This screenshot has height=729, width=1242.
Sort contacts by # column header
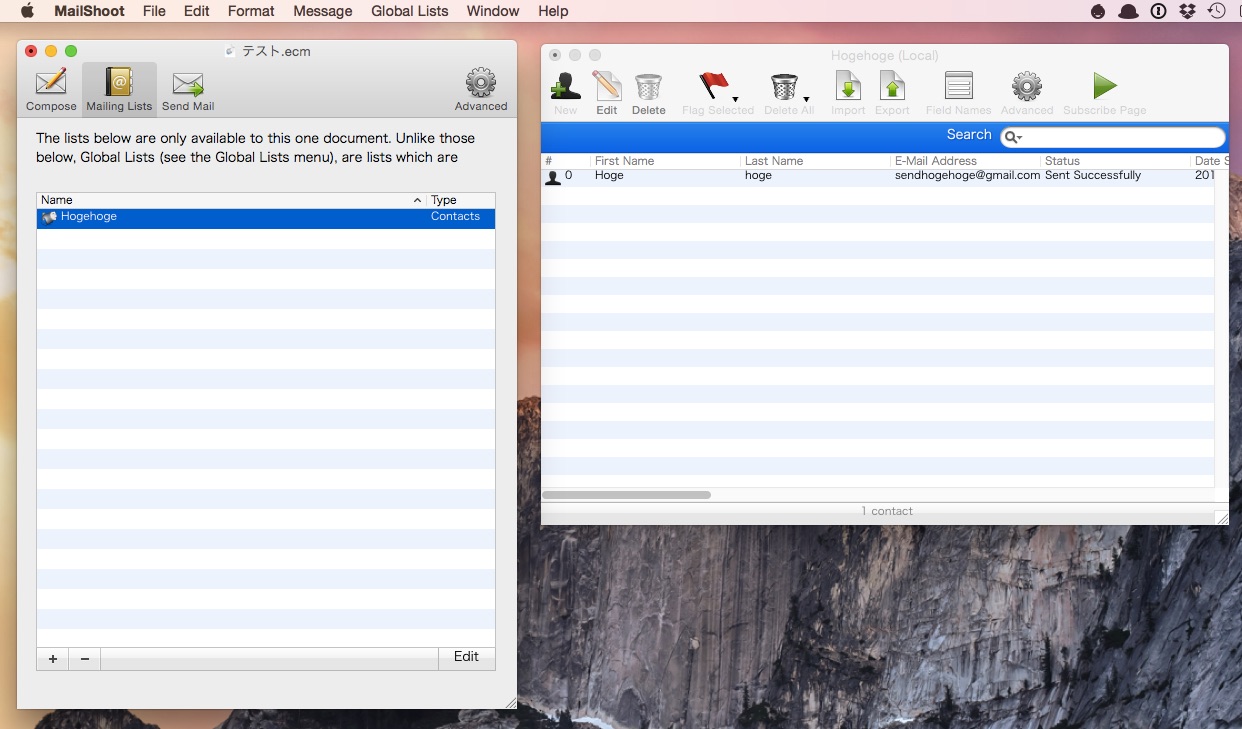(566, 161)
